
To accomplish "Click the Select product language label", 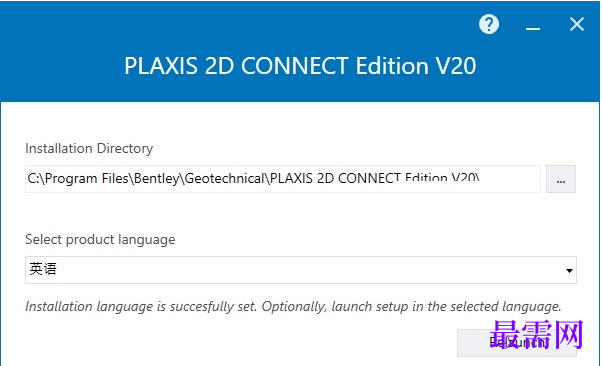I will click(100, 239).
